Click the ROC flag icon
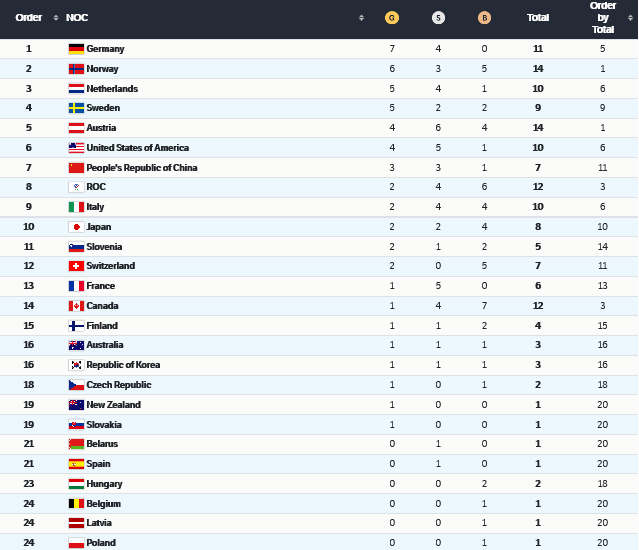Viewport: 639px width, 550px height. tap(76, 187)
